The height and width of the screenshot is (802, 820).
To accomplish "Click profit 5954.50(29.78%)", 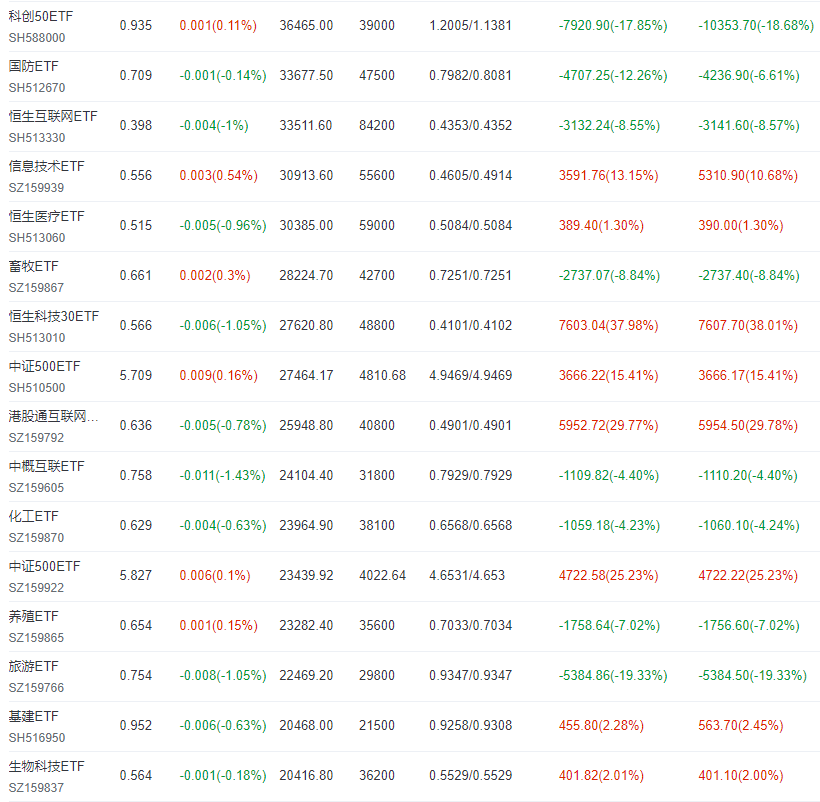I will click(748, 426).
